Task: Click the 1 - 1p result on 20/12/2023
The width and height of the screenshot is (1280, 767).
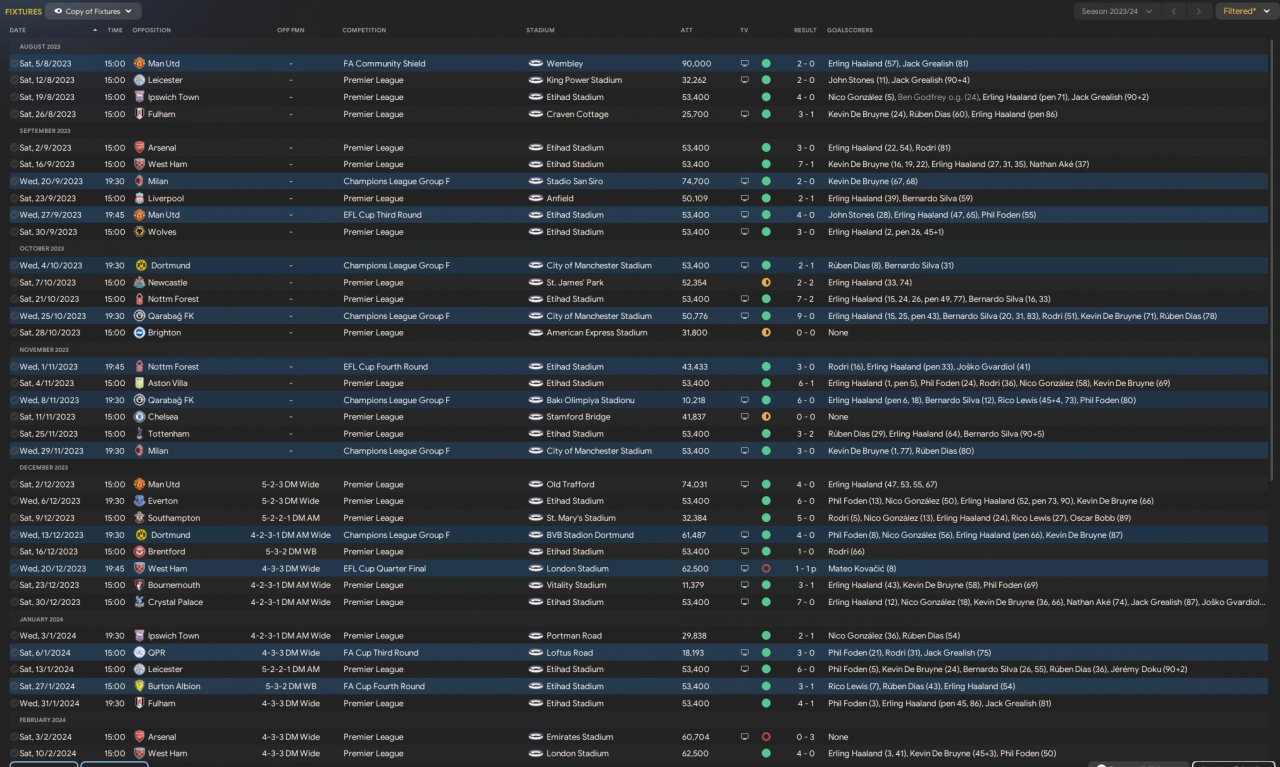Action: pyautogui.click(x=806, y=568)
